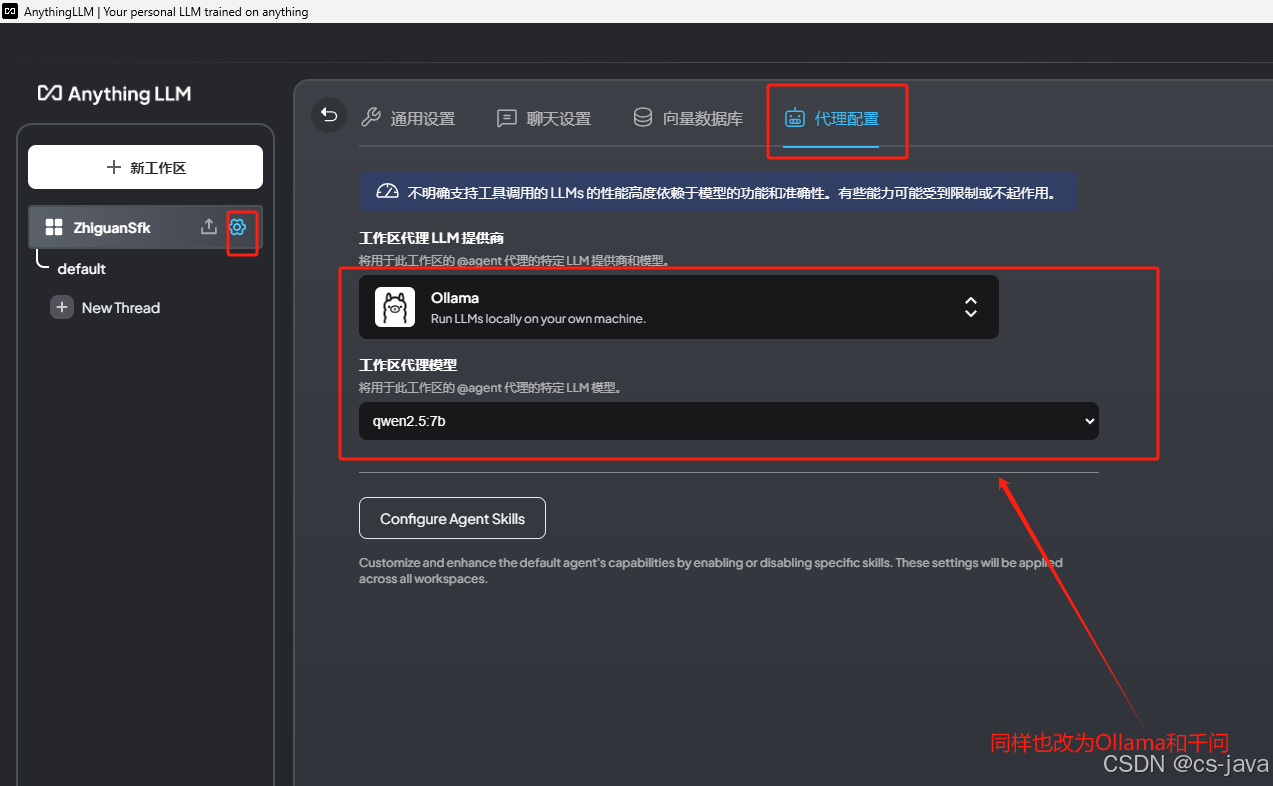The height and width of the screenshot is (786, 1273).
Task: Select the 代理配置 tab
Action: pos(831,118)
